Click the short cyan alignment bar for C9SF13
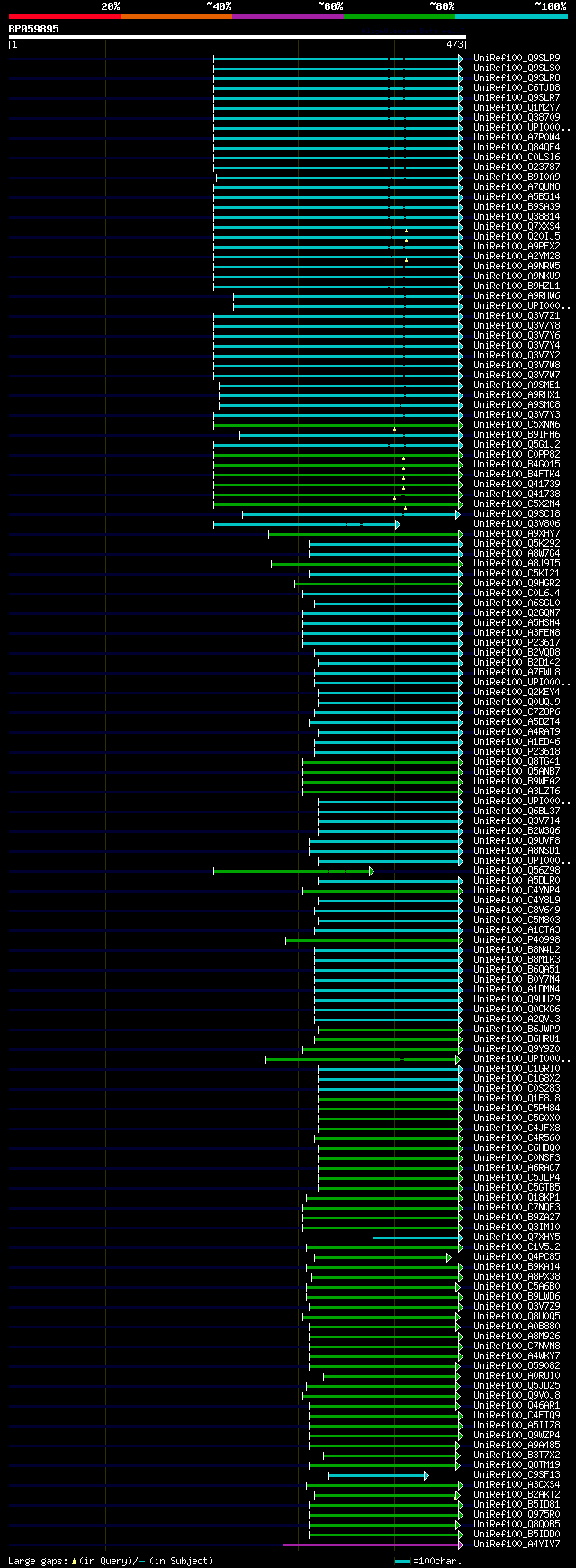 (x=378, y=1475)
